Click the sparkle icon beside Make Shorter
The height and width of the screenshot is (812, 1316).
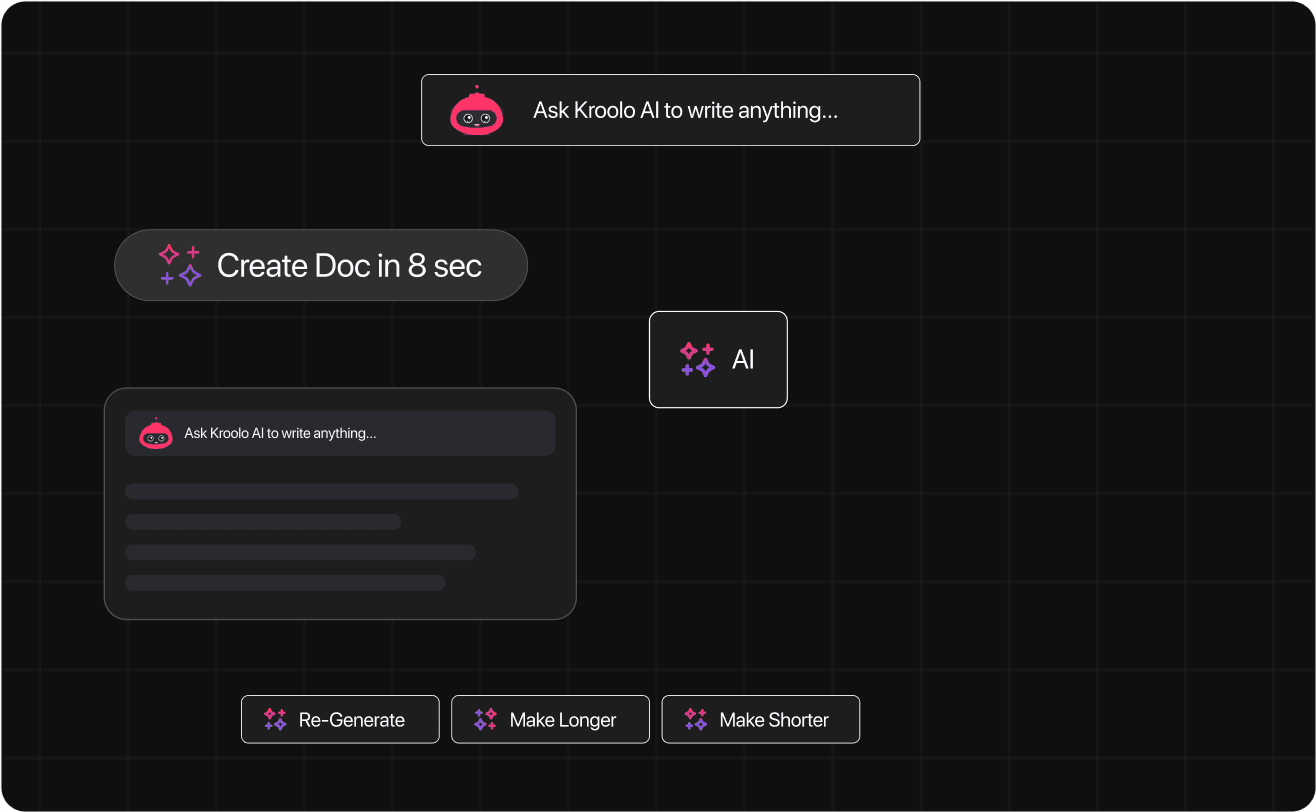(695, 719)
